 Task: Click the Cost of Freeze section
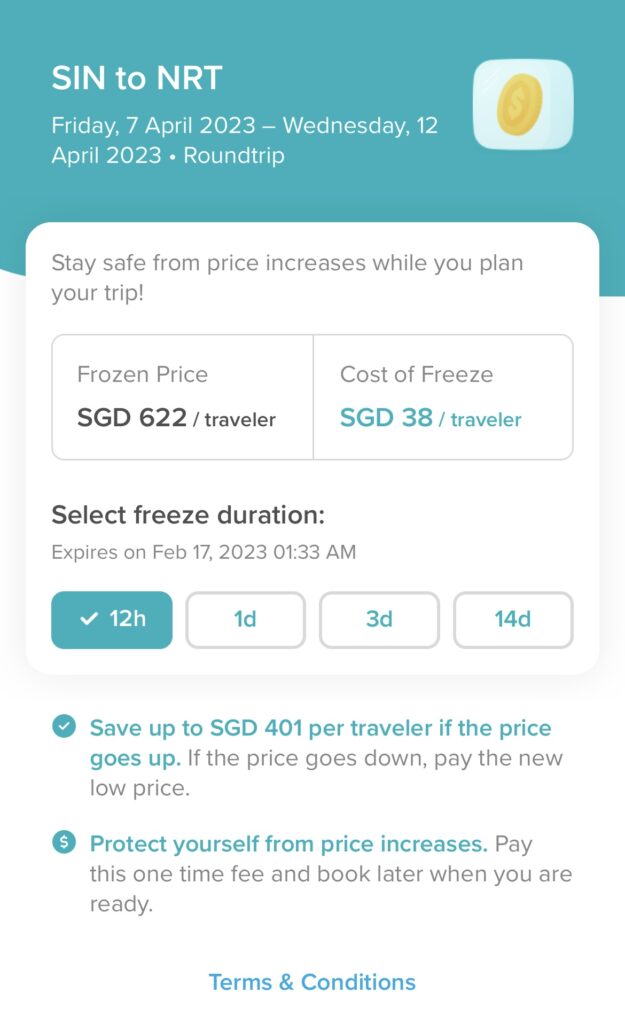(444, 397)
